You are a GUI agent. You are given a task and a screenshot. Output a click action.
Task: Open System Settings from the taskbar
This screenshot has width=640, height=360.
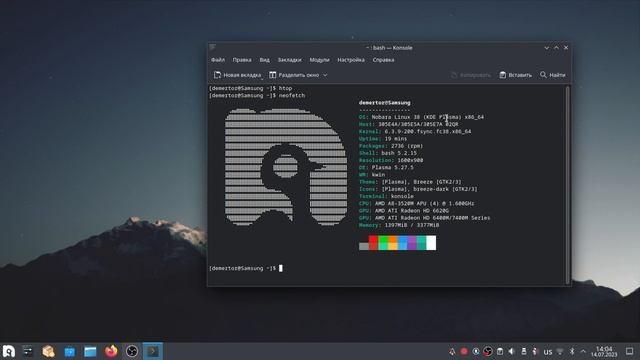click(x=28, y=351)
